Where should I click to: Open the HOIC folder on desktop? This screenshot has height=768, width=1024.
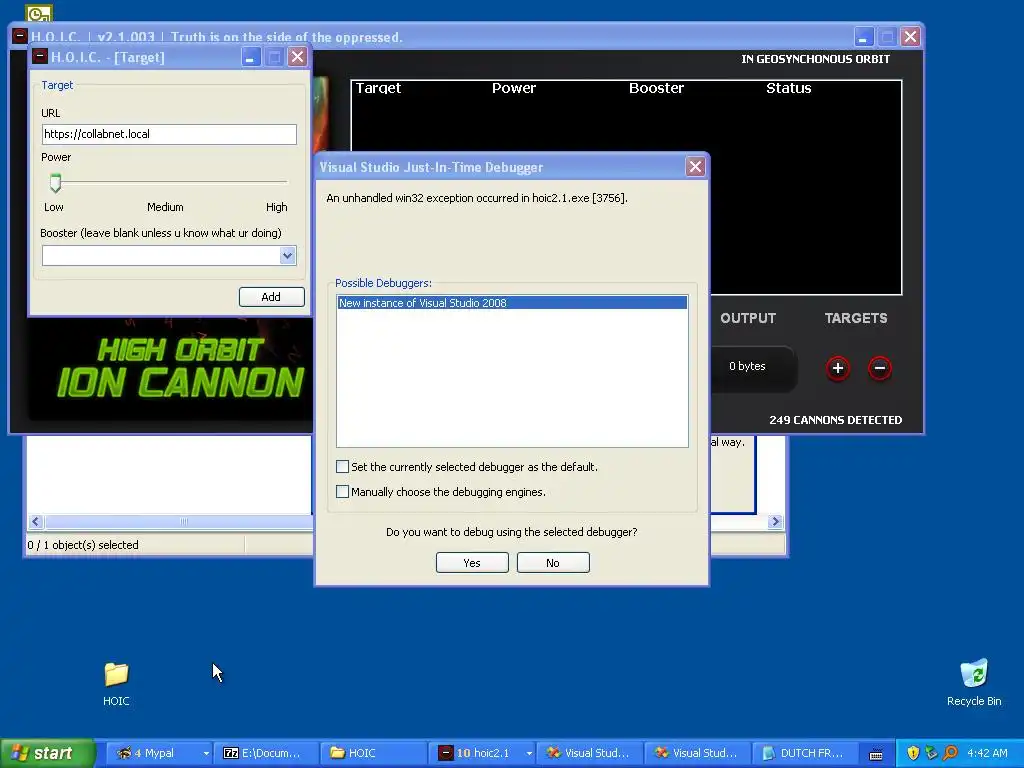[x=116, y=684]
